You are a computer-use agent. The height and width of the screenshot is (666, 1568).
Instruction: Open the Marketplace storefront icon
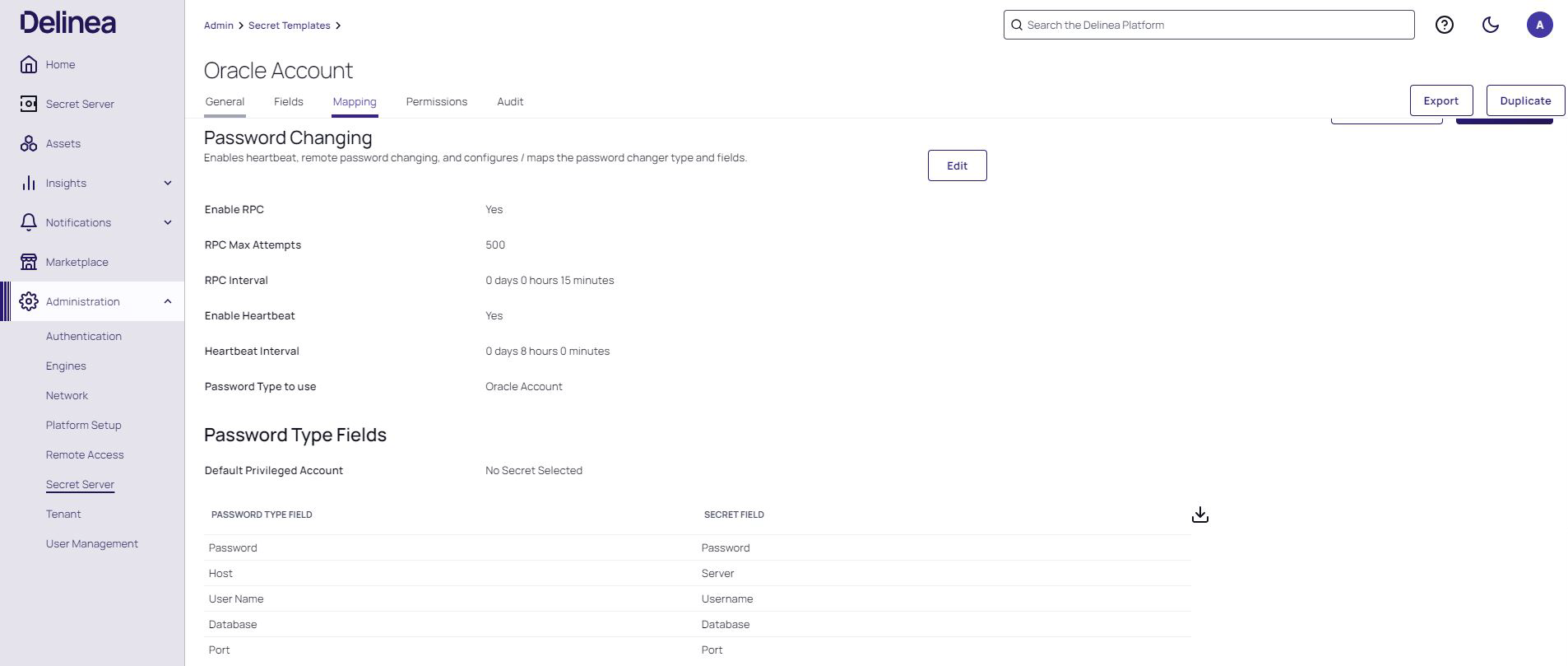[x=29, y=262]
